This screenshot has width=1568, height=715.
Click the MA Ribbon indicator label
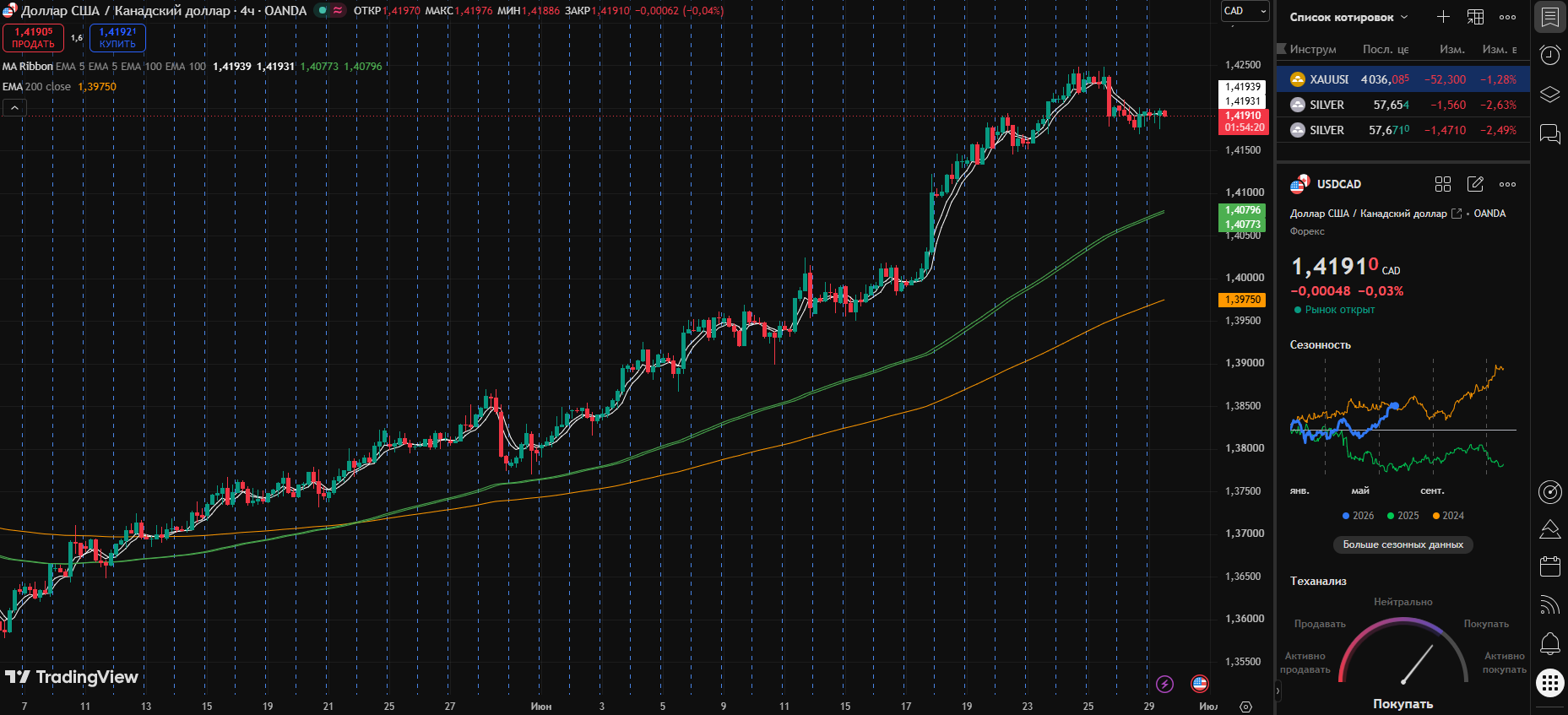tap(28, 66)
